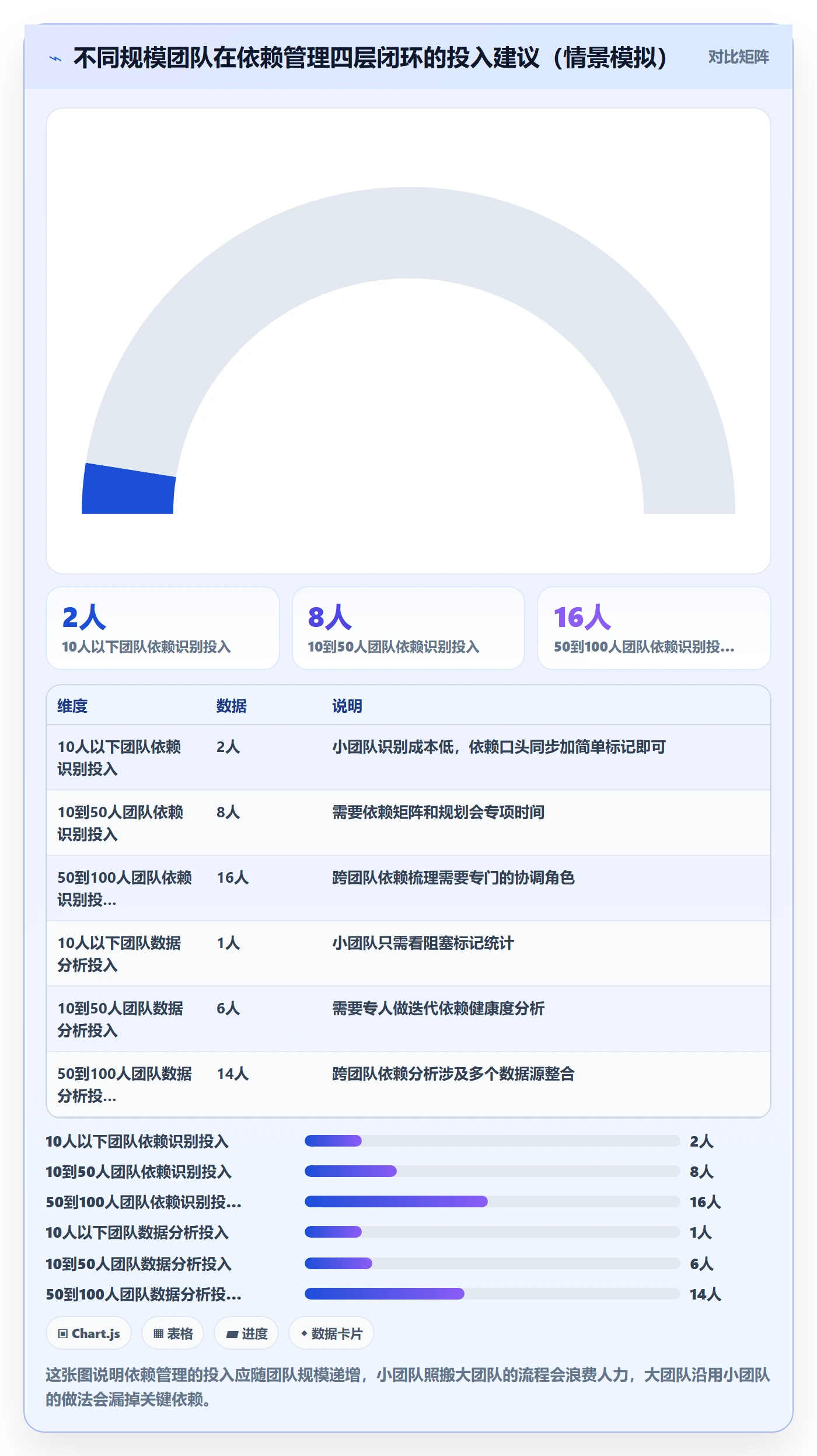The height and width of the screenshot is (1456, 817).
Task: Click the progress bar showing 14人
Action: click(x=493, y=1293)
